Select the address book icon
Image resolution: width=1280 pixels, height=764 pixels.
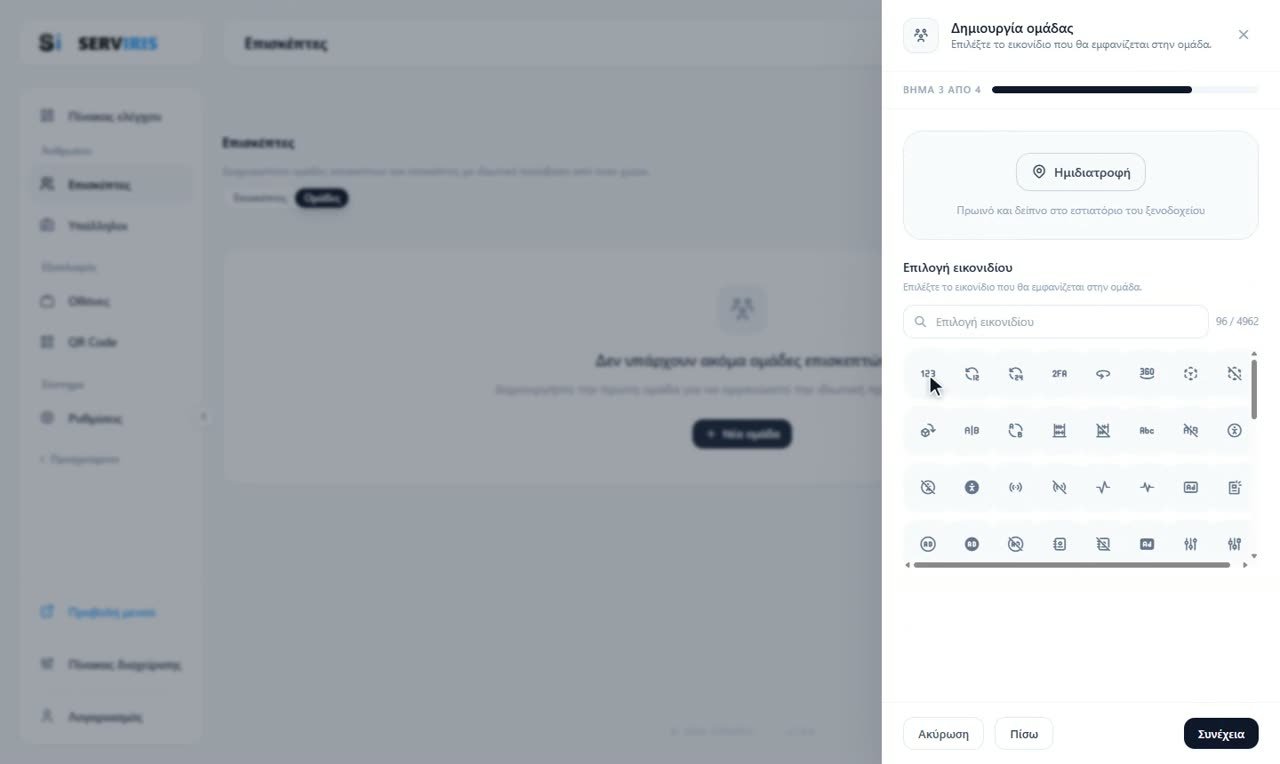click(1059, 544)
